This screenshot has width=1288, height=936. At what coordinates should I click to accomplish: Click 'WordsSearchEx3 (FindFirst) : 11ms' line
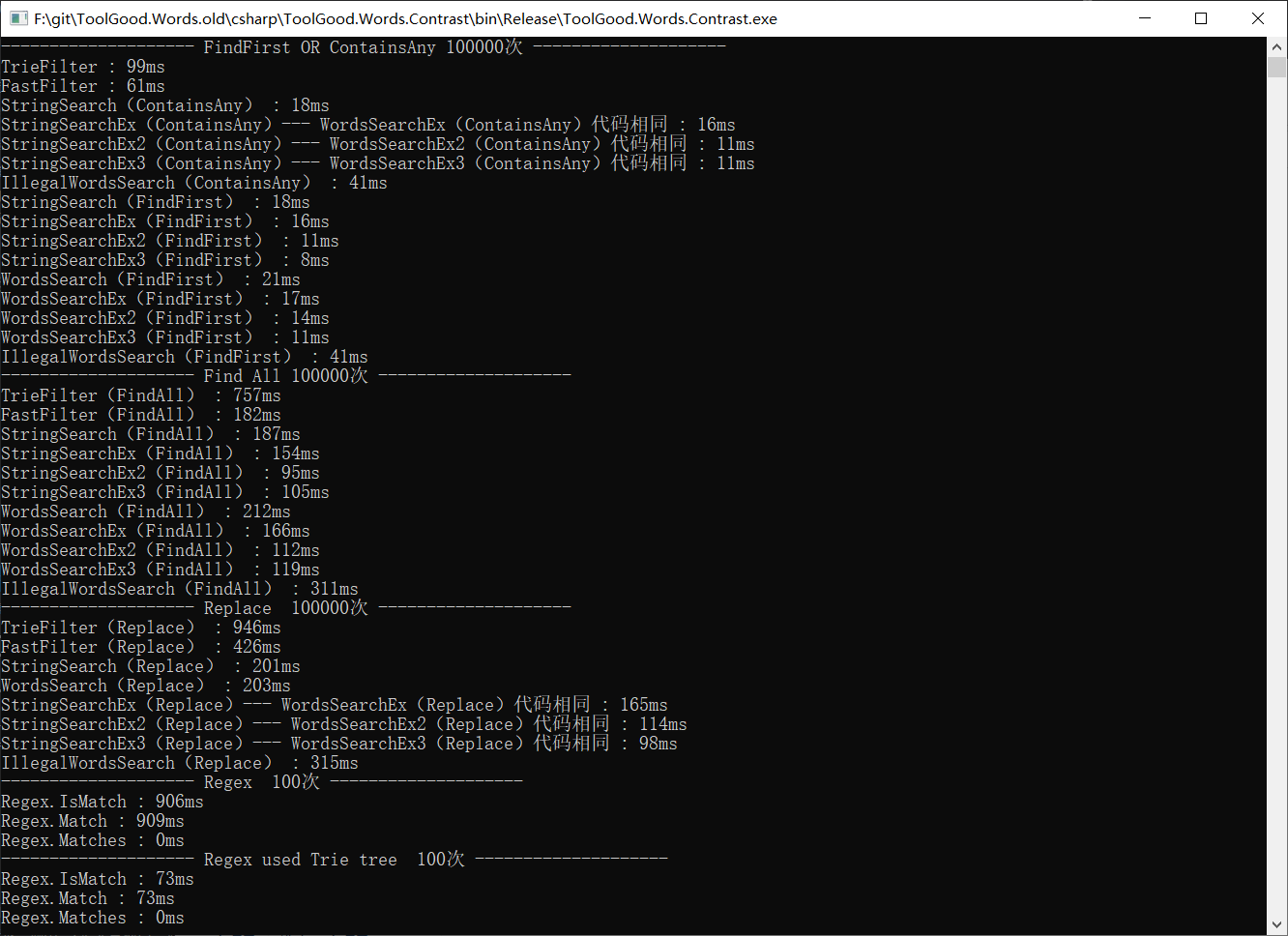(x=165, y=337)
